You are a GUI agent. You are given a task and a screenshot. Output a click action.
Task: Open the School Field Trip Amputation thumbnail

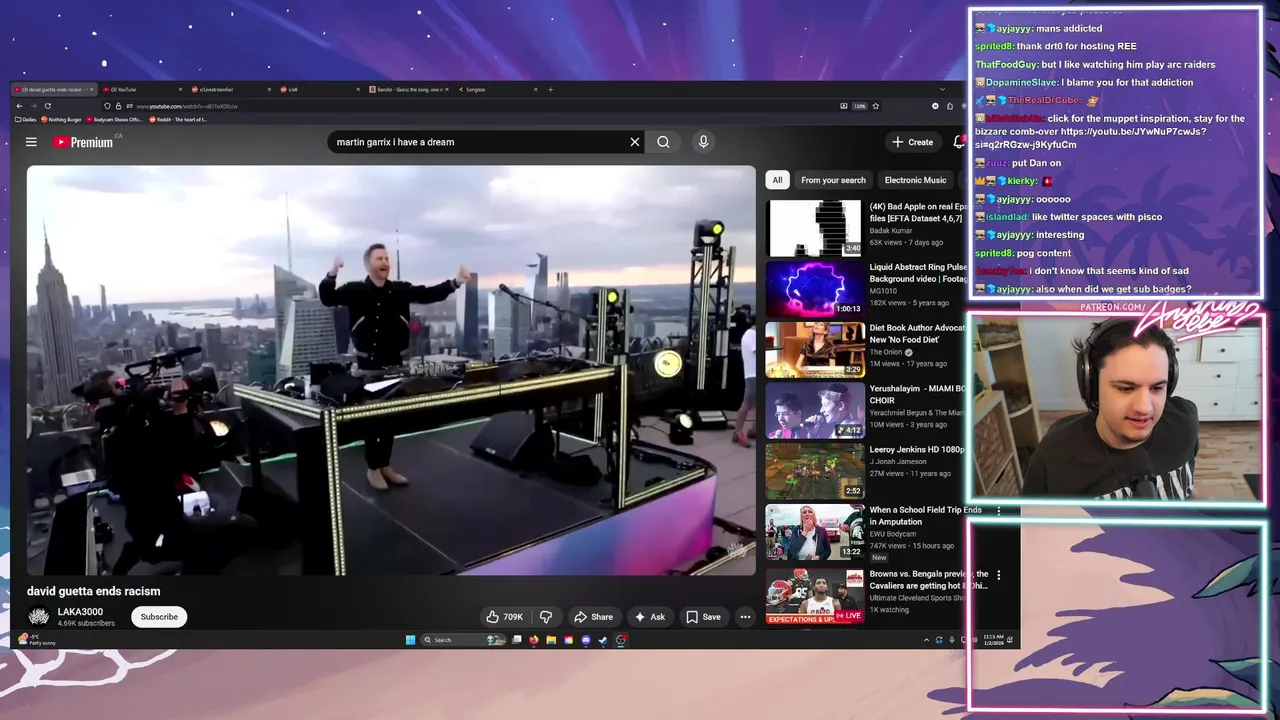(815, 532)
